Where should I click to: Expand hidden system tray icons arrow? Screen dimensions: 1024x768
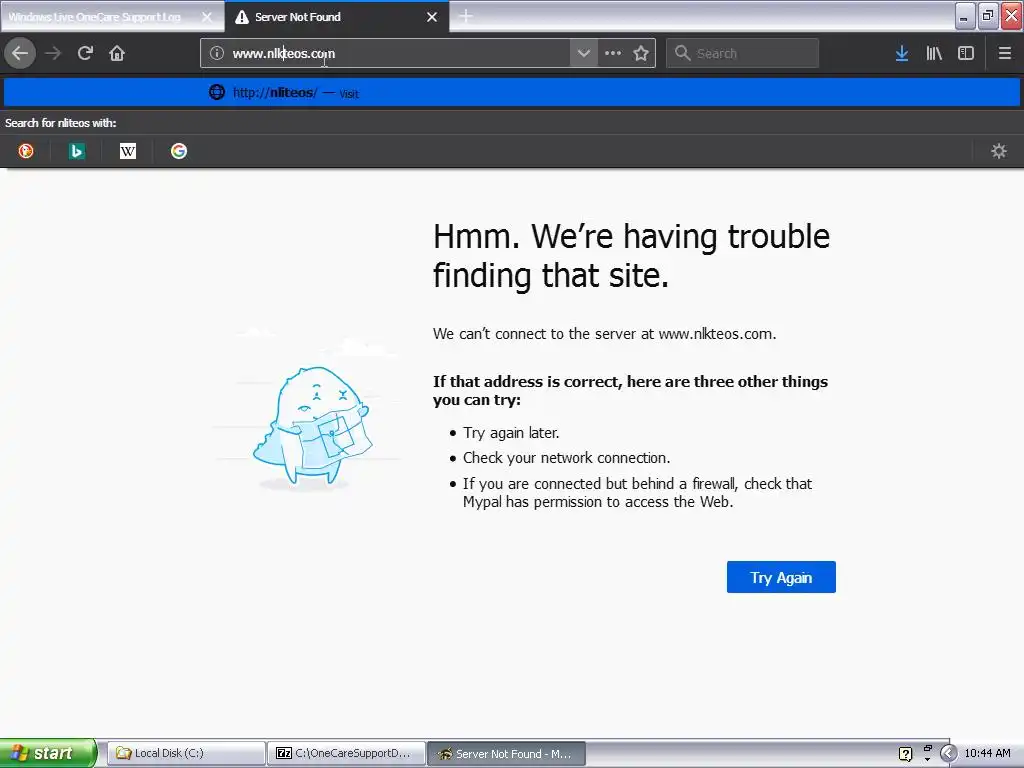948,753
